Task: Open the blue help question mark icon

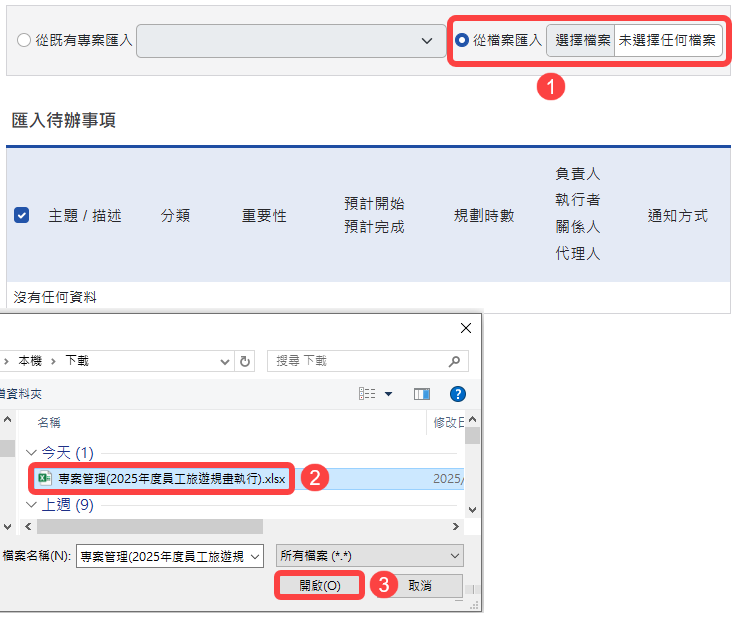Action: [458, 394]
